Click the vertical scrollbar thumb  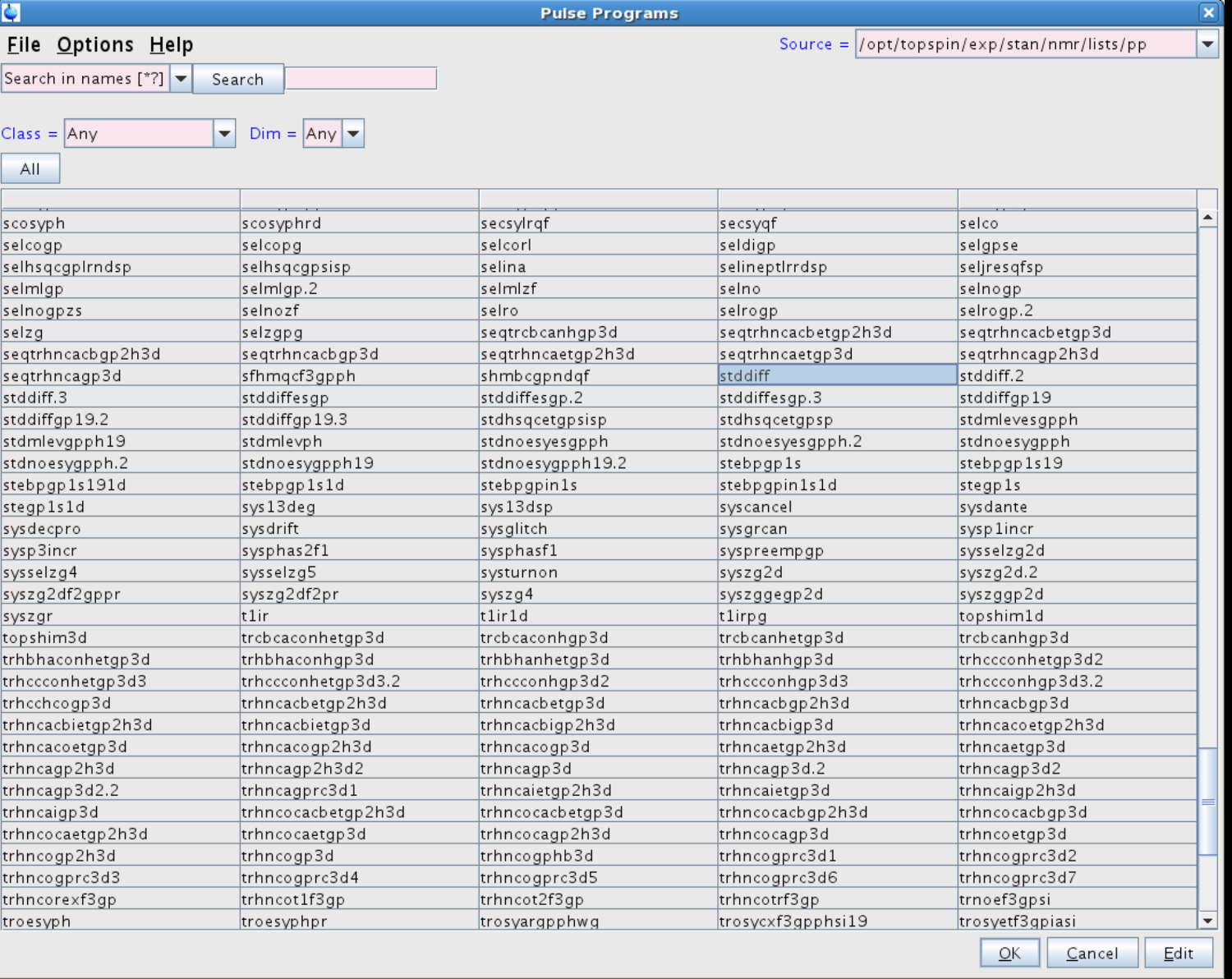click(x=1207, y=802)
